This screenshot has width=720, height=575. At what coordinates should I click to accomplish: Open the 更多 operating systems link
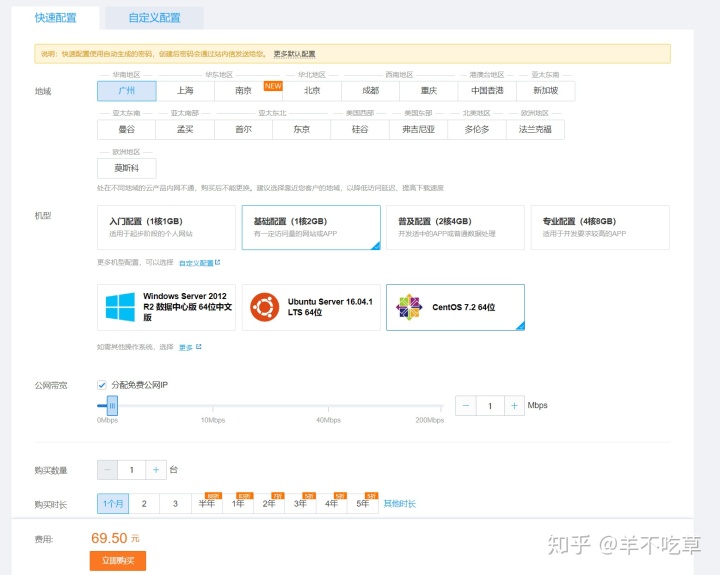click(186, 347)
